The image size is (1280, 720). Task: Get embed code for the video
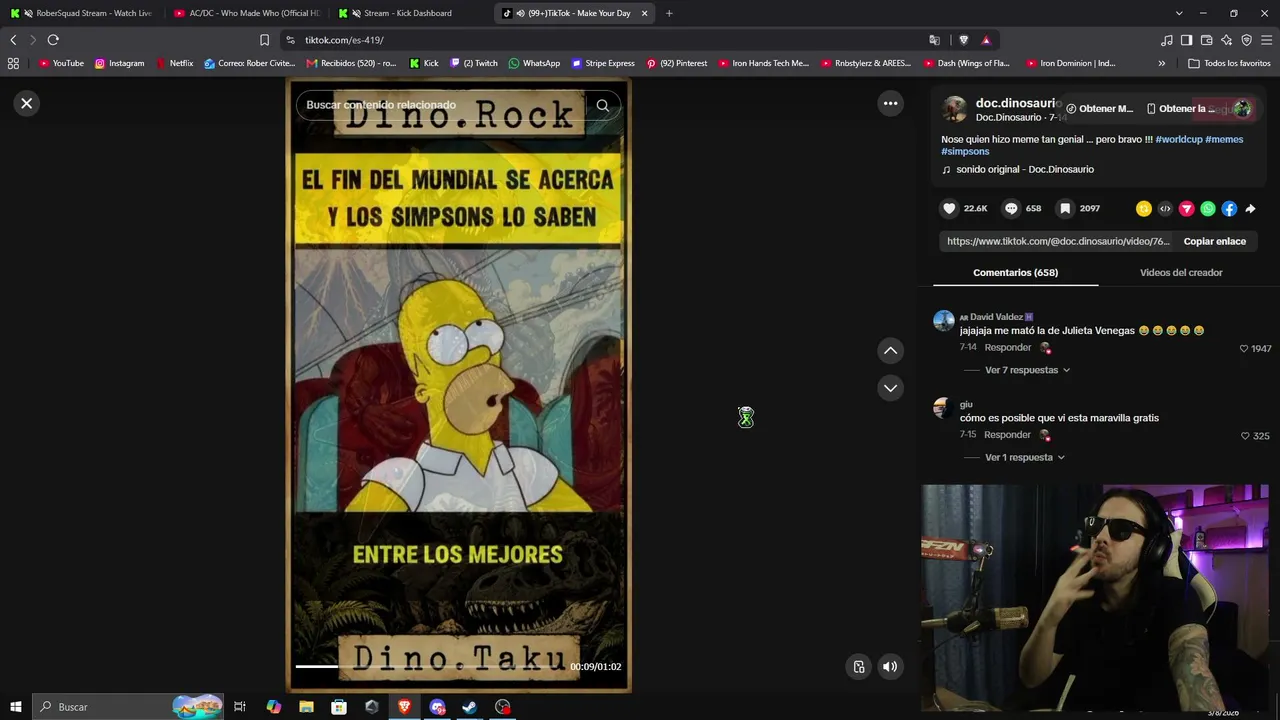click(1165, 209)
